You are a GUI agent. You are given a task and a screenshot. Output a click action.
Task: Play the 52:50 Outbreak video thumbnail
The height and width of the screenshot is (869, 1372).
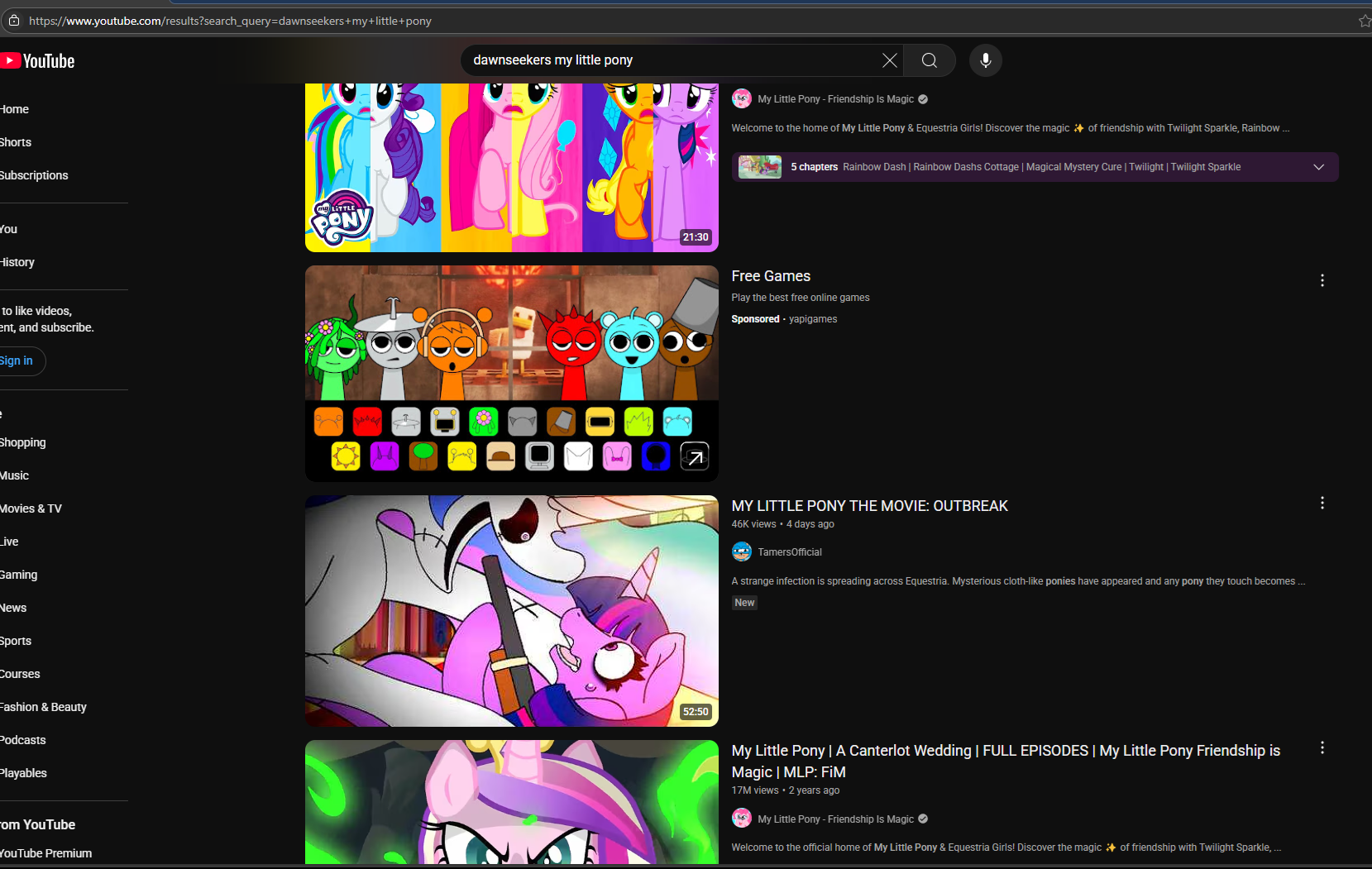[512, 611]
